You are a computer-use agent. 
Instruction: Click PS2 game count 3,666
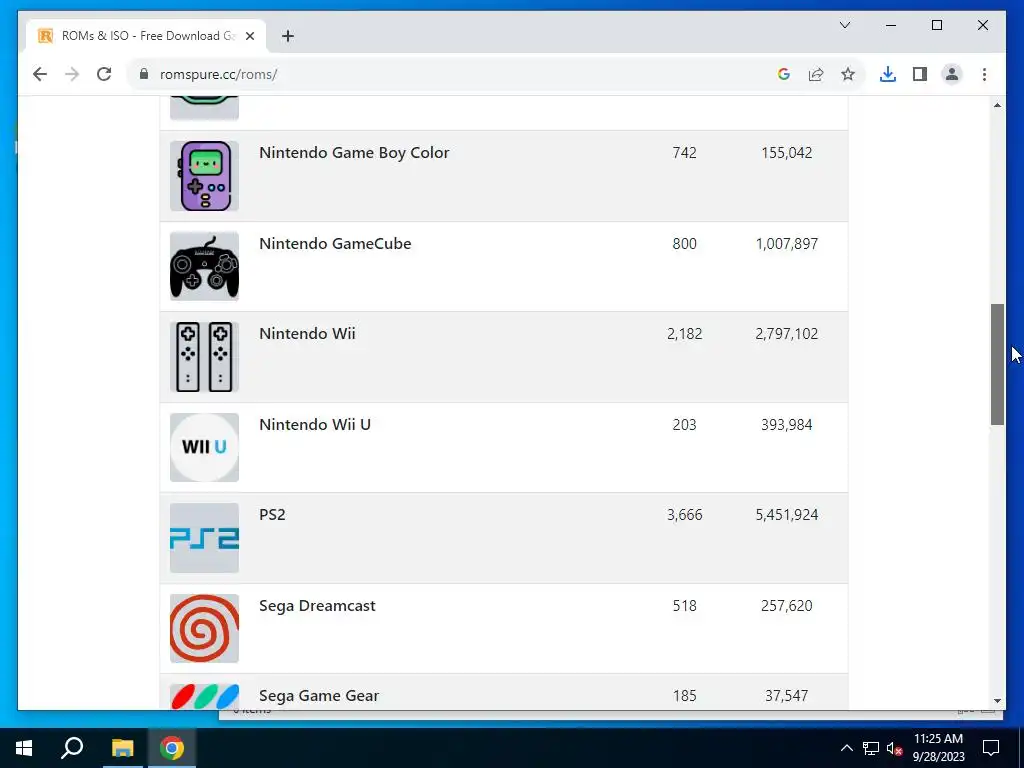tap(684, 515)
